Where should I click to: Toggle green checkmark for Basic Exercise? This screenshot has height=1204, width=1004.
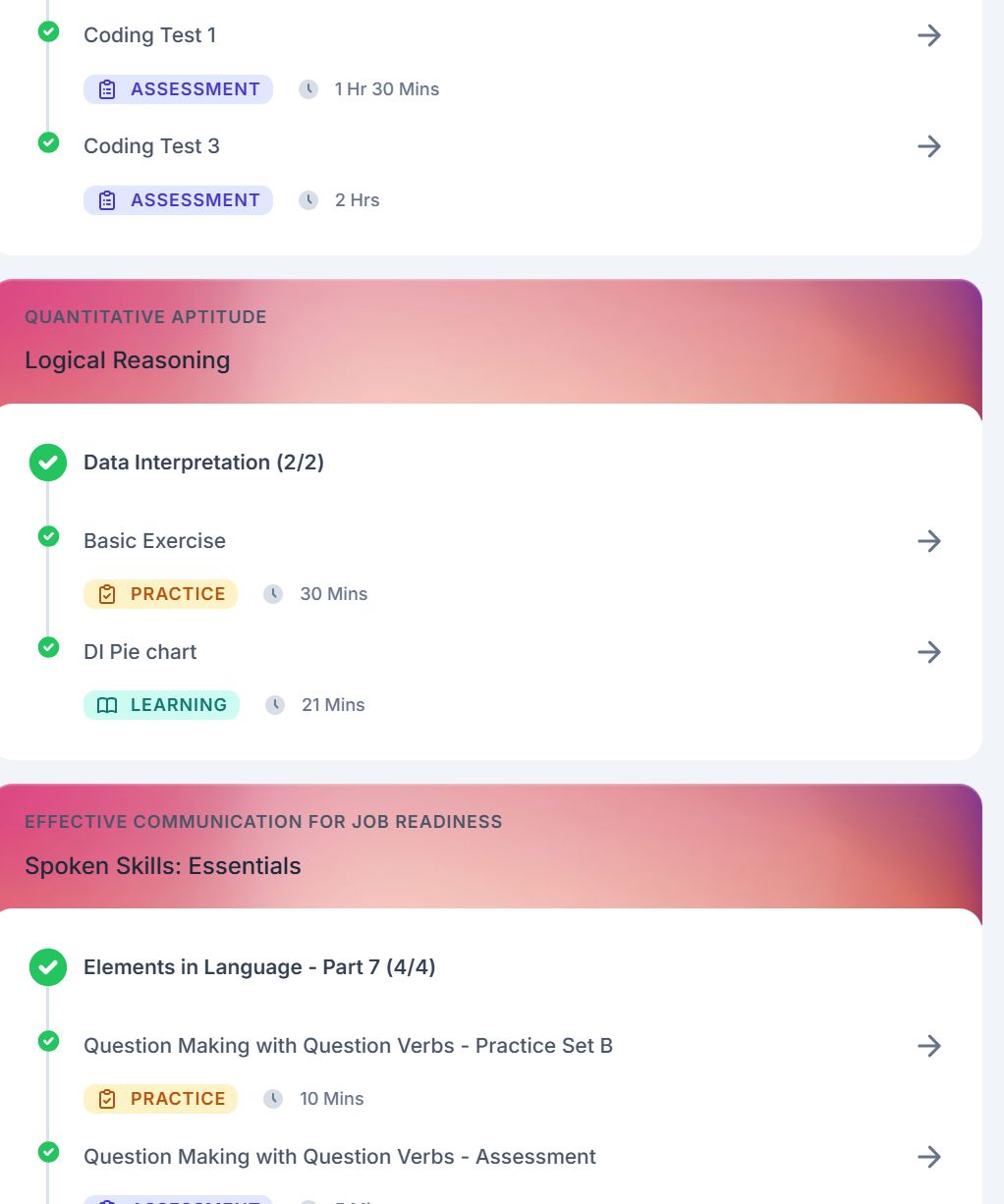pyautogui.click(x=48, y=536)
